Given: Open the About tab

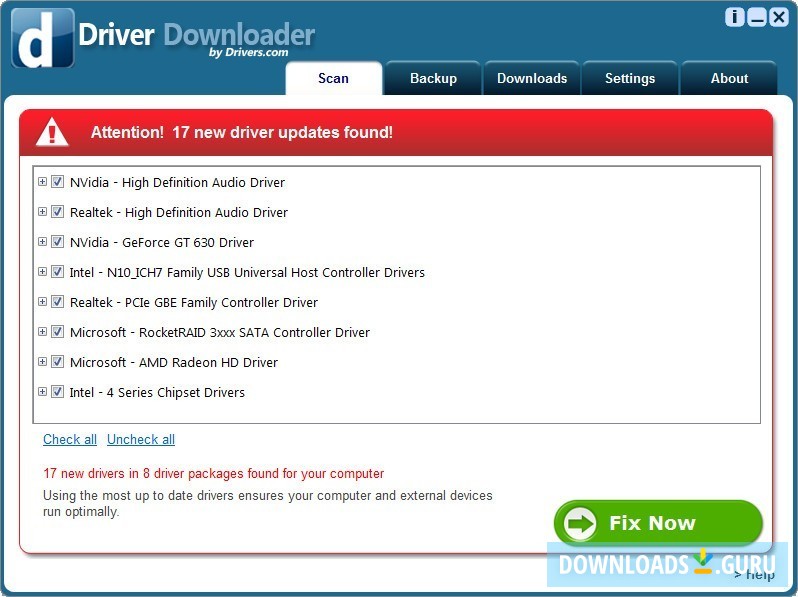Looking at the screenshot, I should pos(729,78).
